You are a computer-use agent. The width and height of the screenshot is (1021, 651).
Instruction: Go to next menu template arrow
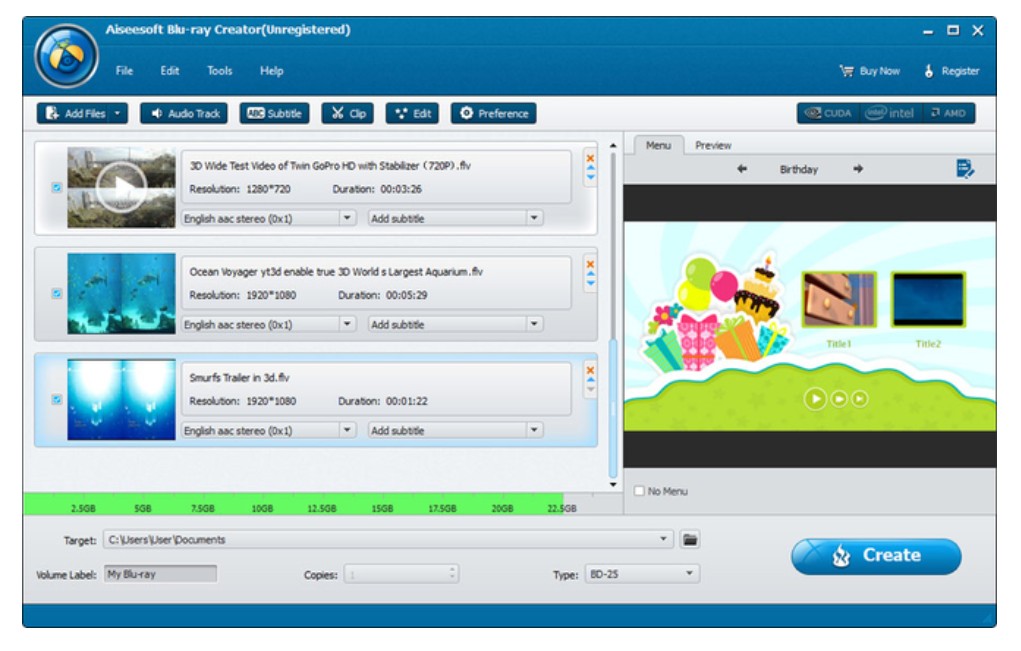(x=858, y=169)
